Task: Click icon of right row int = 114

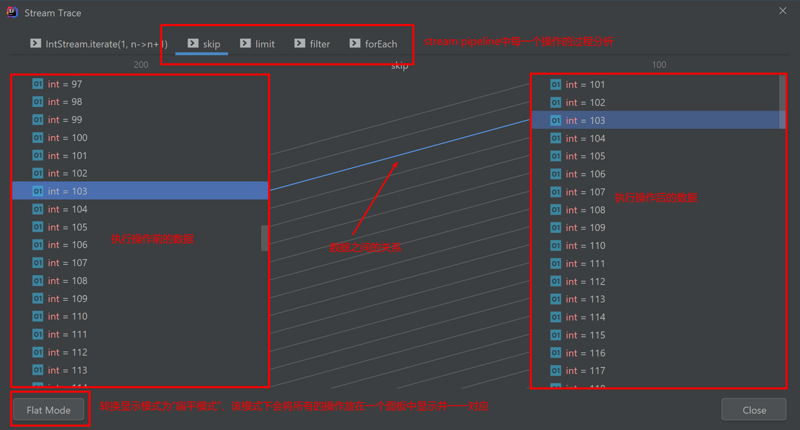Action: tap(556, 317)
